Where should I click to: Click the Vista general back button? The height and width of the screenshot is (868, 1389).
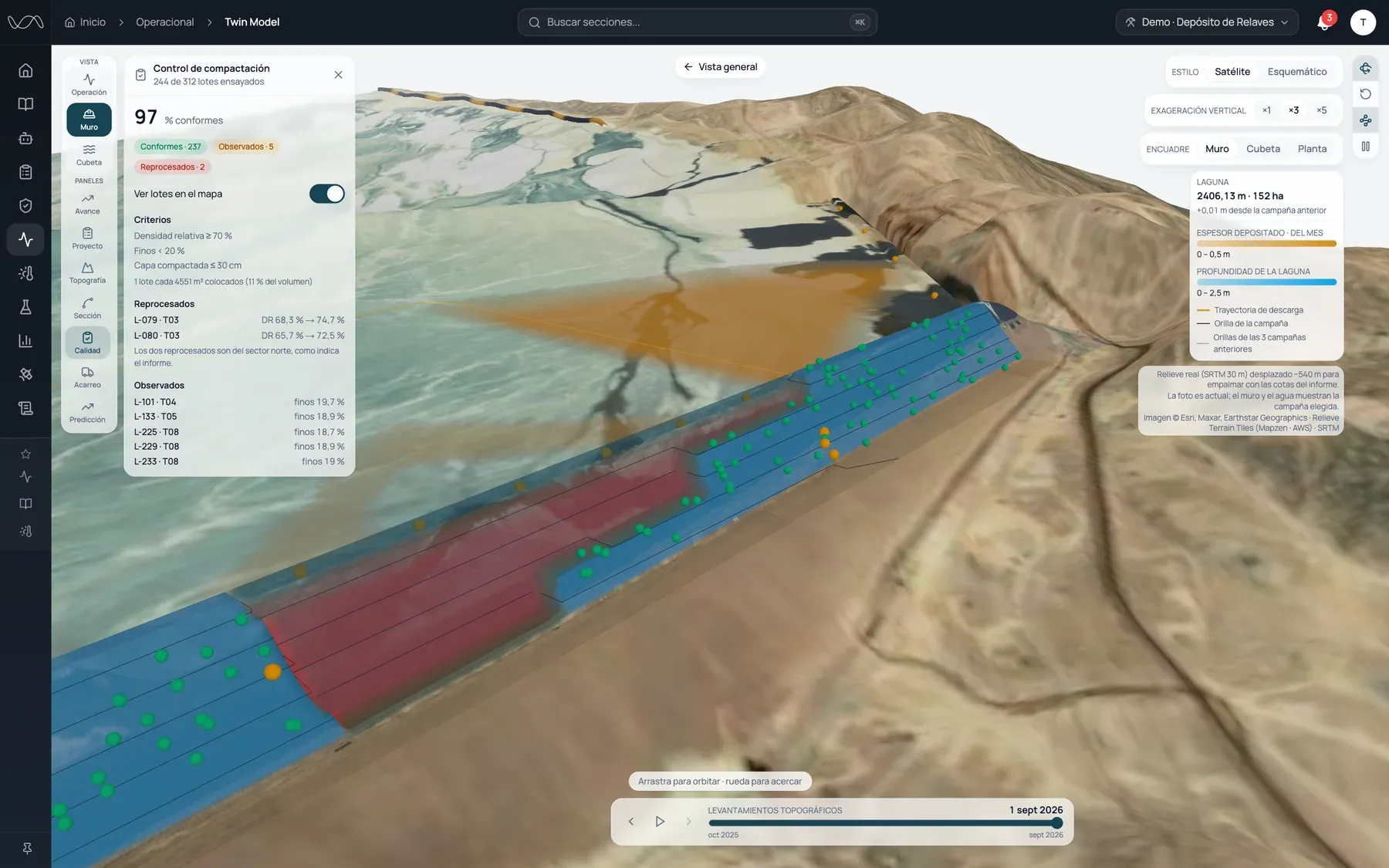[x=721, y=67]
